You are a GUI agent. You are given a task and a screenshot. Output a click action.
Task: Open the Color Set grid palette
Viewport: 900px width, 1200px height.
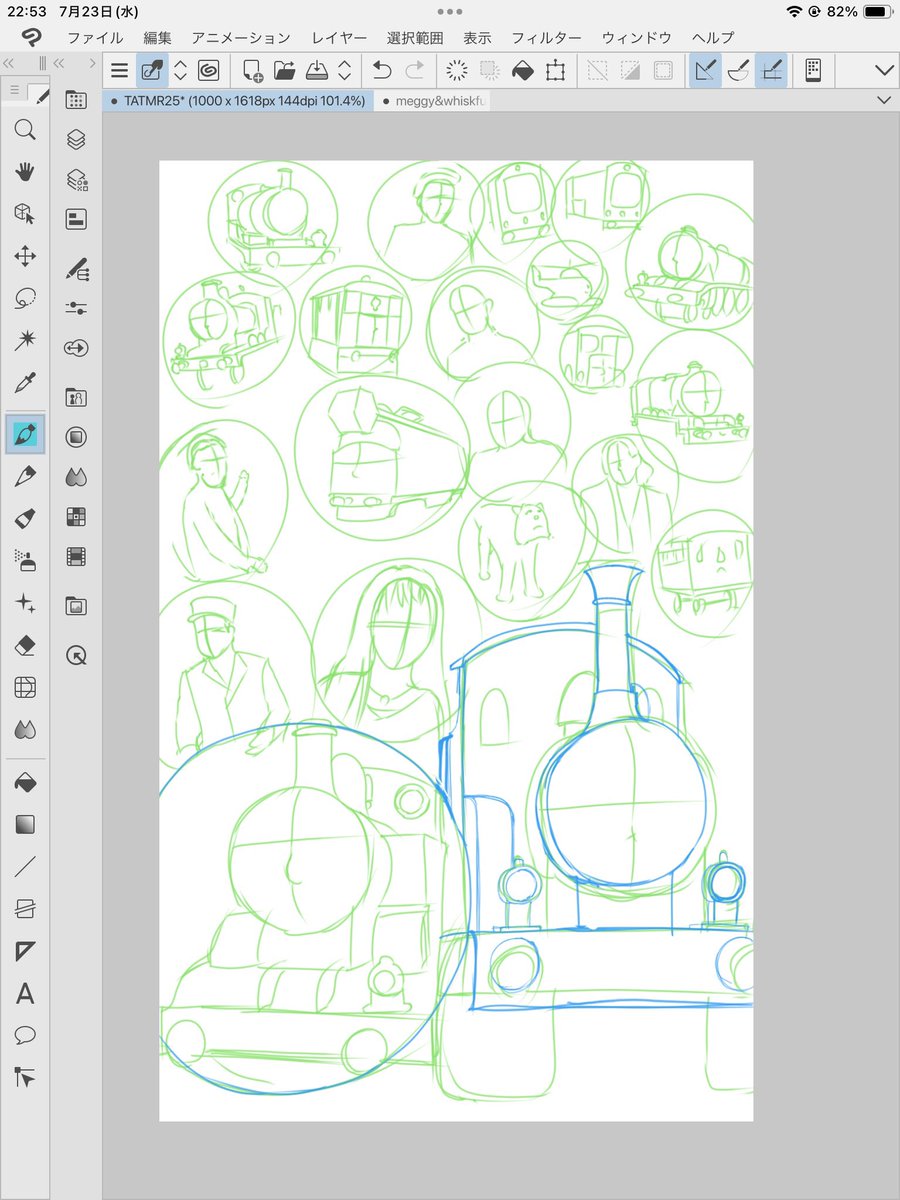(x=75, y=516)
